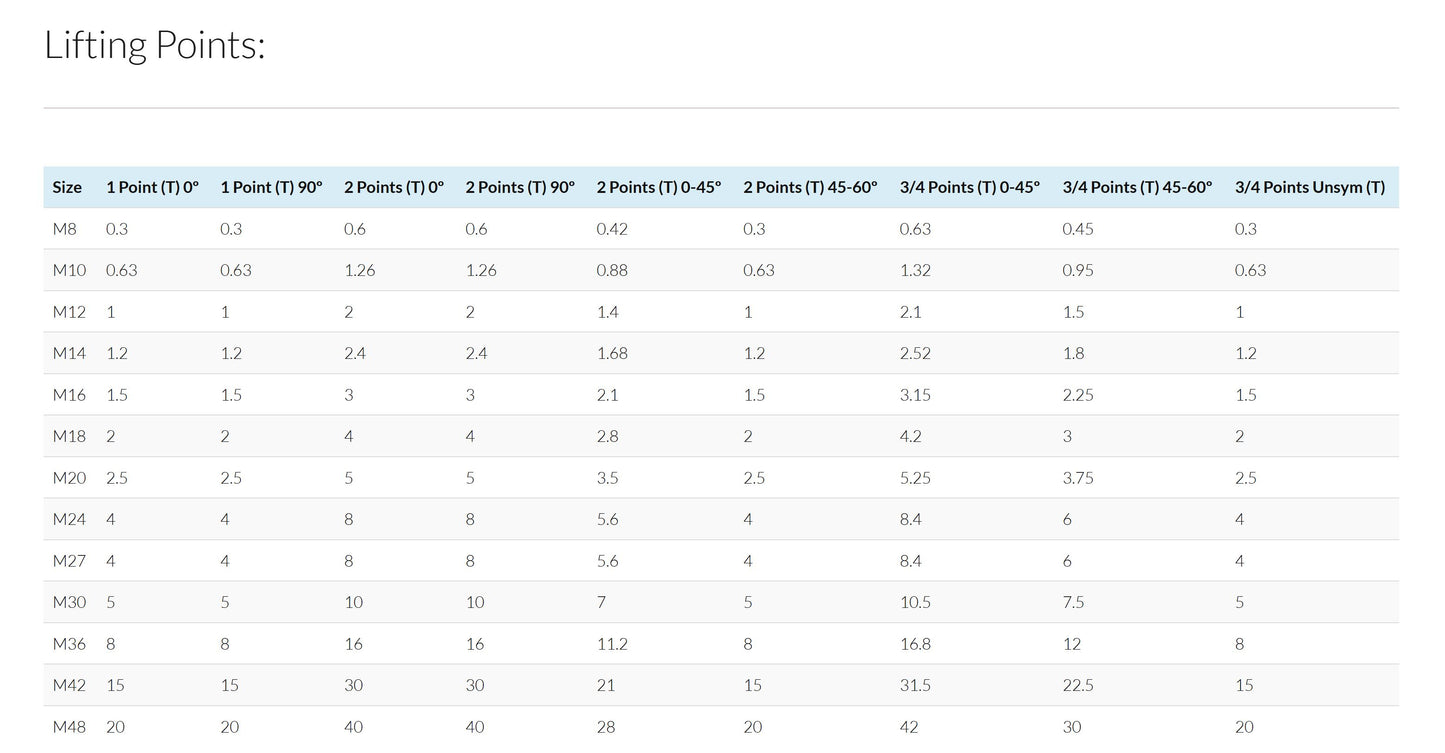Click the 1.8 value in the M14 row
This screenshot has width=1445, height=753.
tap(1073, 353)
